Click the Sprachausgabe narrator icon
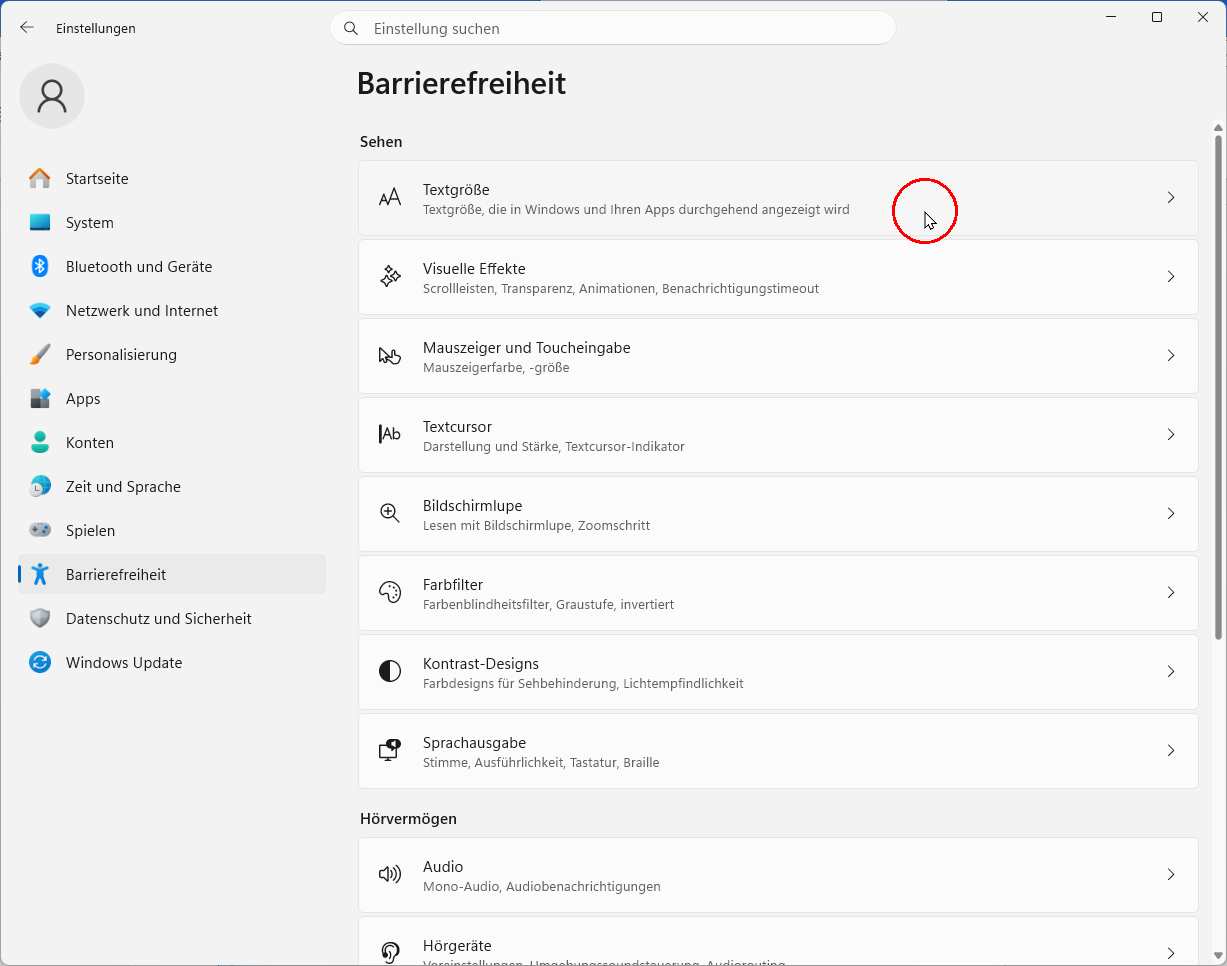 pos(390,751)
